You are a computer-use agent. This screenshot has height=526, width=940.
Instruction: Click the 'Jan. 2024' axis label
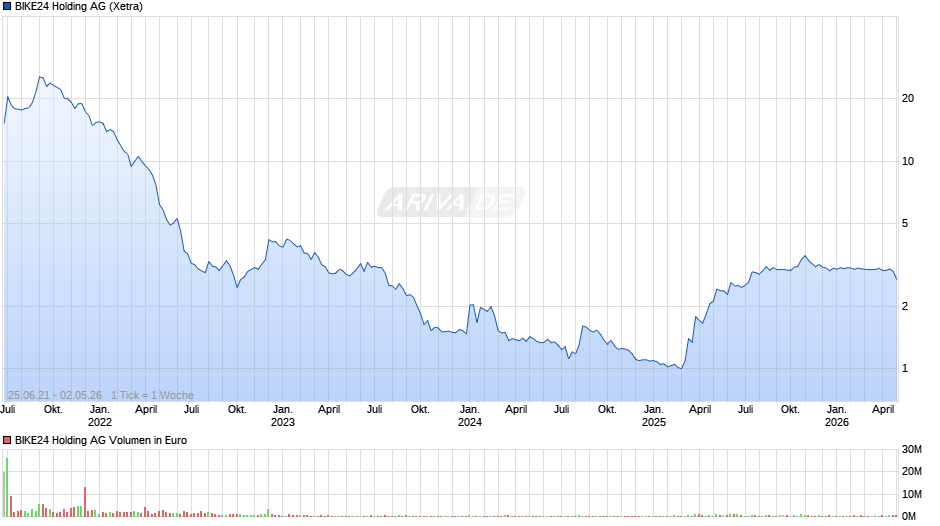(470, 416)
